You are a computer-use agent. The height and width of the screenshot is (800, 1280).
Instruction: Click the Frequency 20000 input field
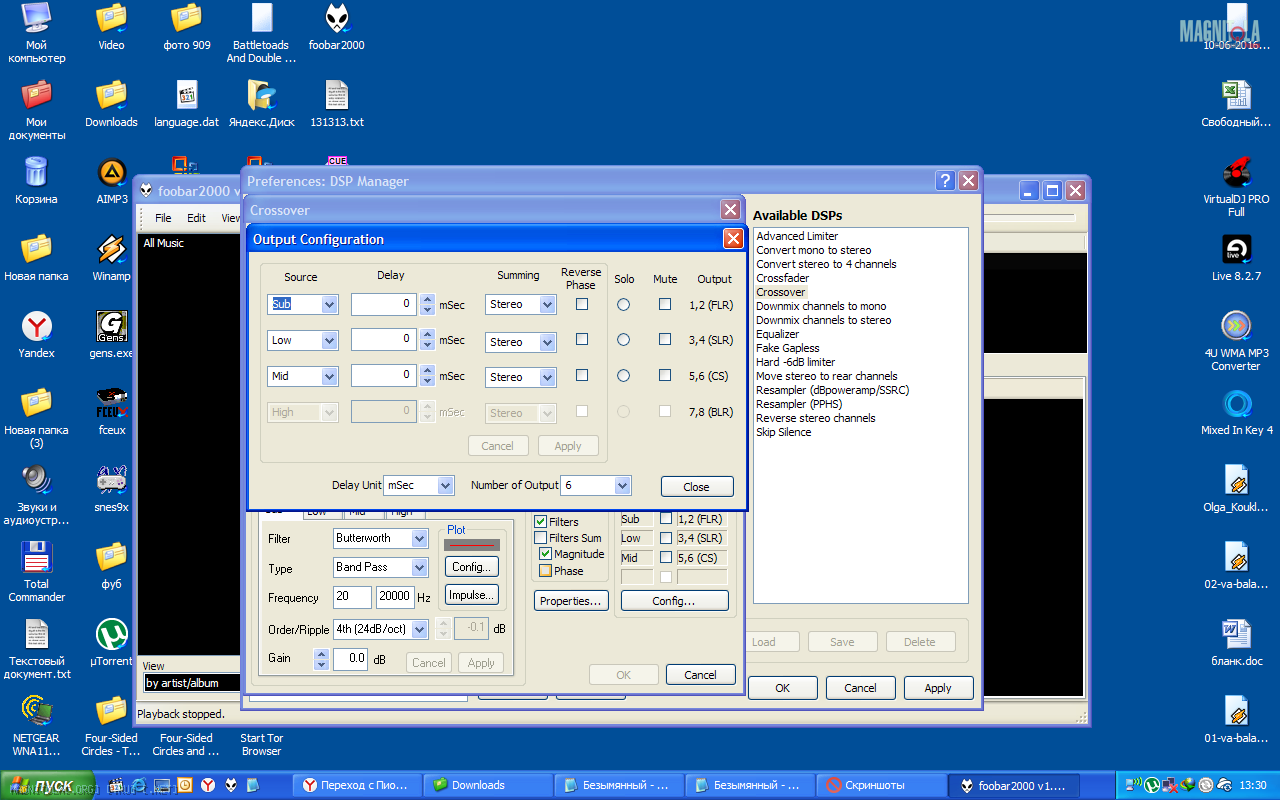[x=395, y=597]
